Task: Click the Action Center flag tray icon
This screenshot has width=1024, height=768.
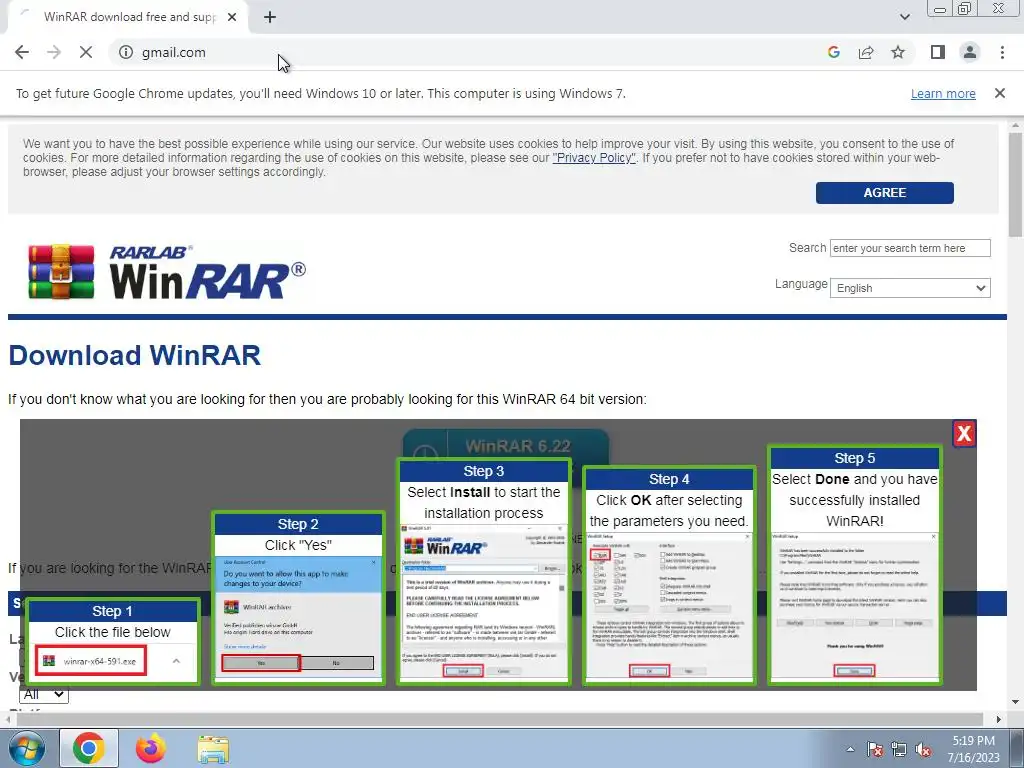Action: 874,749
